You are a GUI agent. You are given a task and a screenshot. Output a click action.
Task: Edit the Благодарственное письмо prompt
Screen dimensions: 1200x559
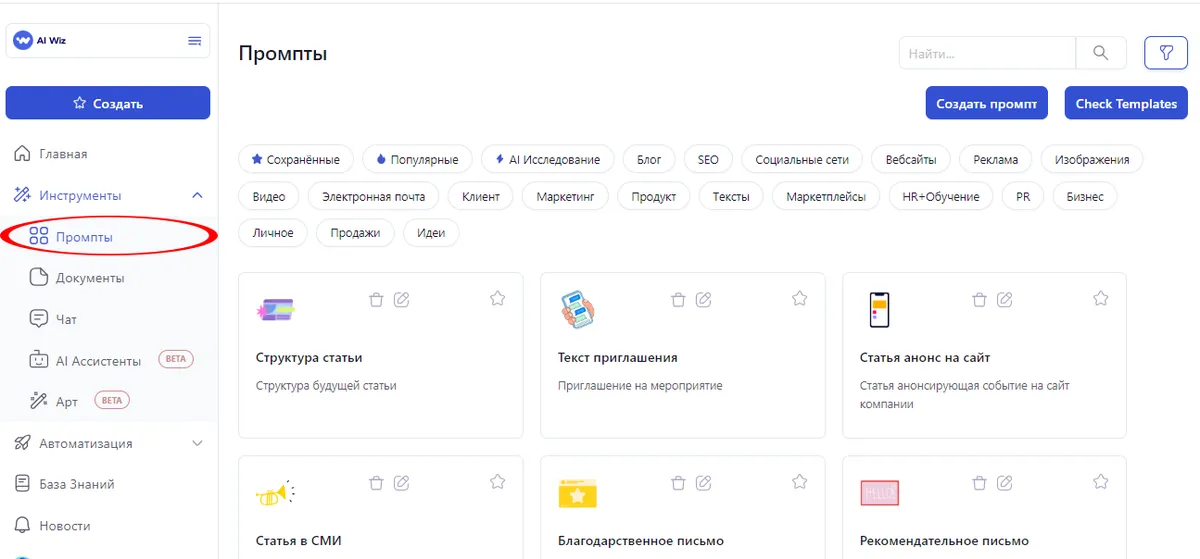point(703,483)
